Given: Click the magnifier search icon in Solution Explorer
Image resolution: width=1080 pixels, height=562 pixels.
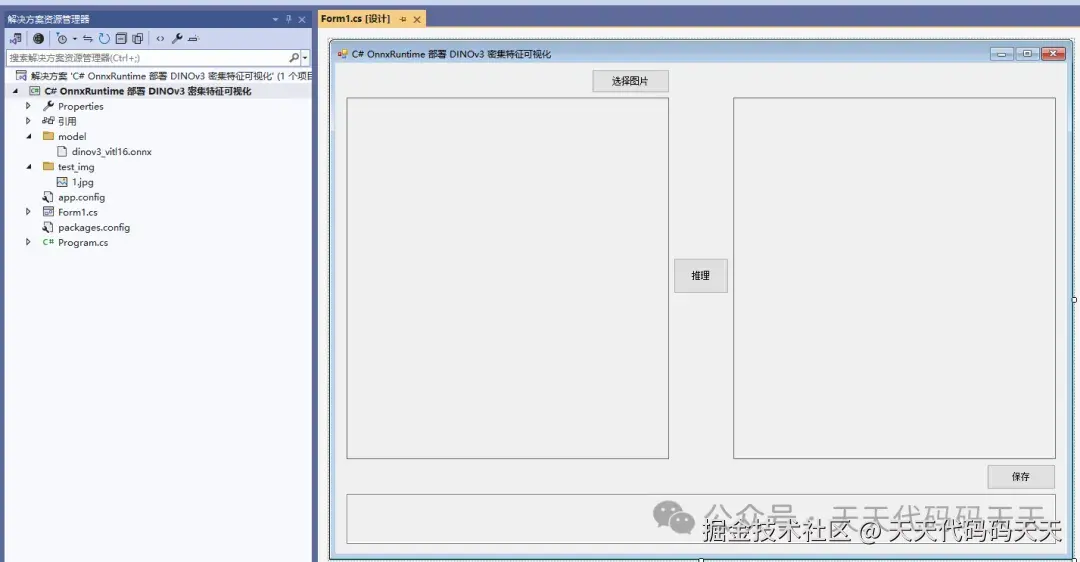Looking at the screenshot, I should (x=294, y=58).
